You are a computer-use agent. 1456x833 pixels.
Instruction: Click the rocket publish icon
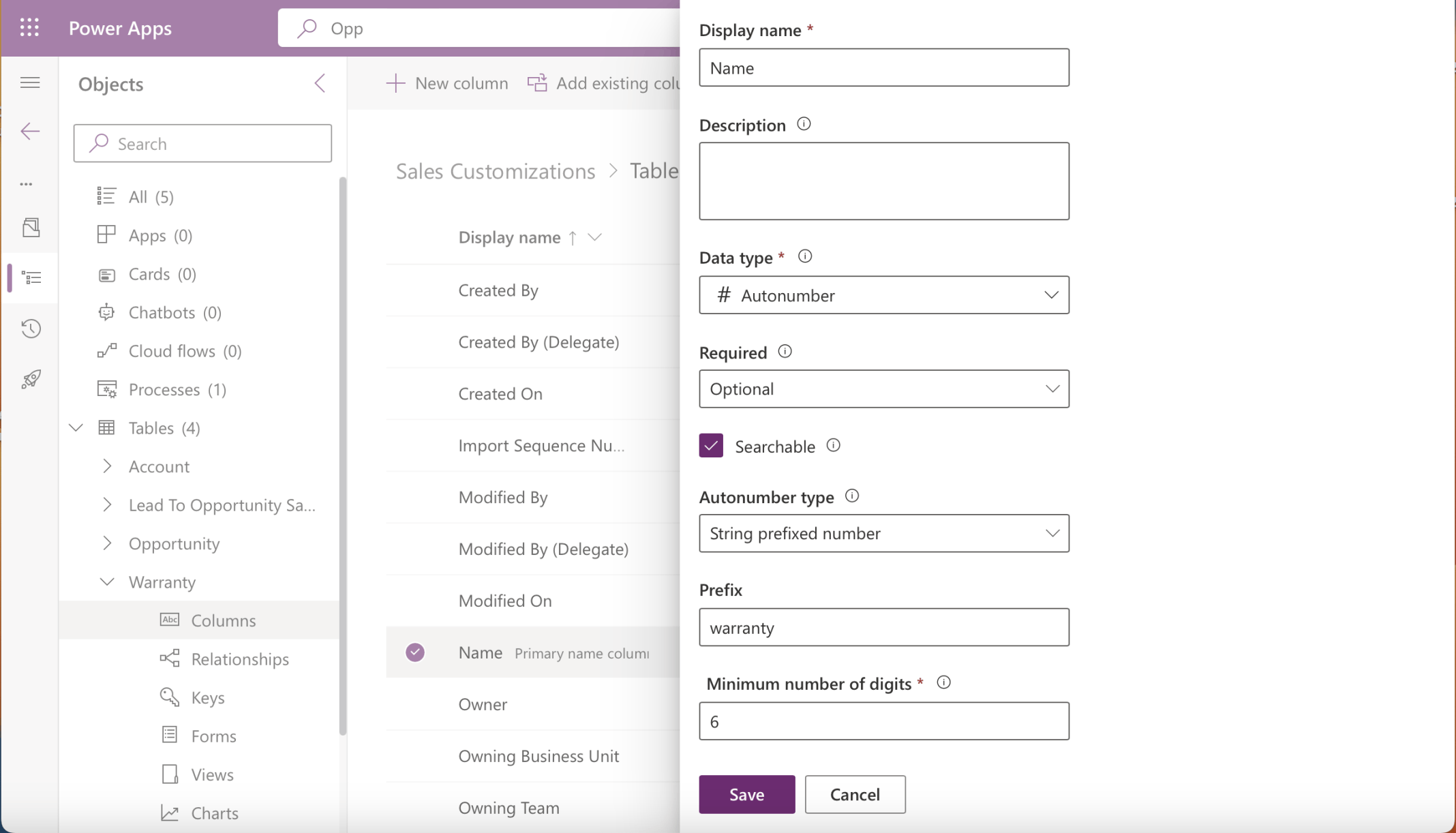31,379
